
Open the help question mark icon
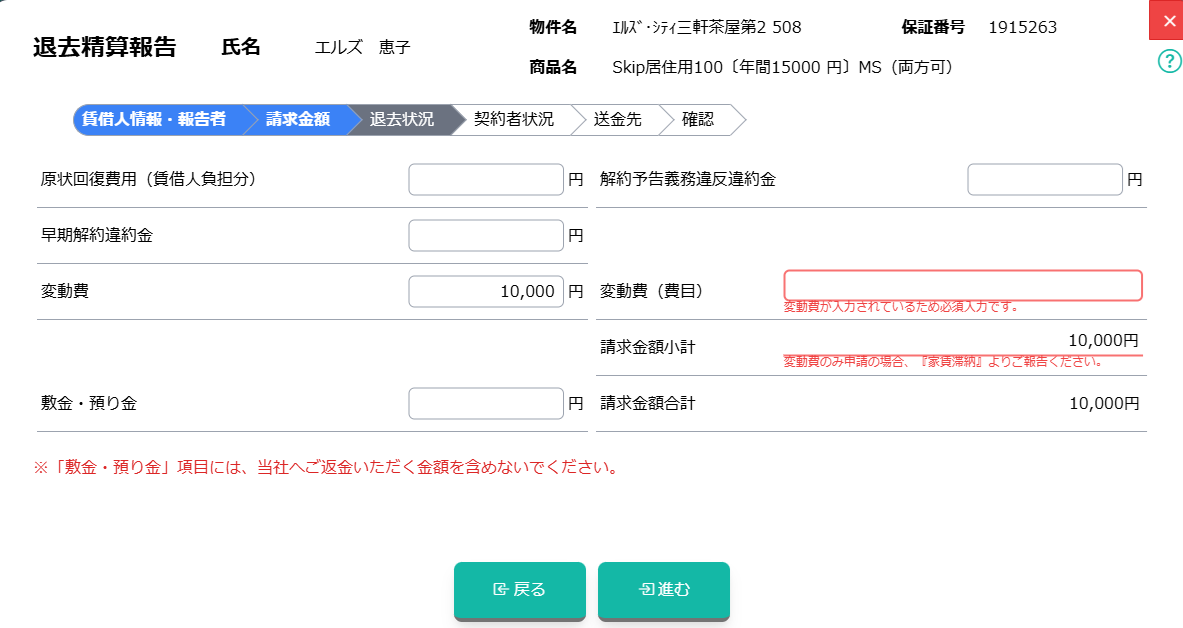pos(1169,61)
